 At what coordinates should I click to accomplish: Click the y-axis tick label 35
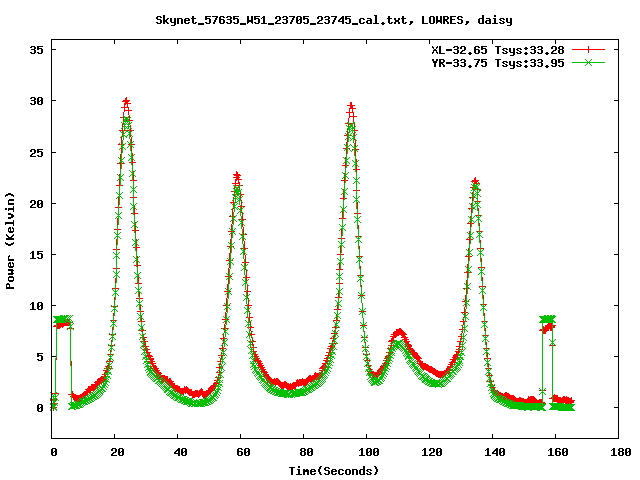click(x=36, y=50)
